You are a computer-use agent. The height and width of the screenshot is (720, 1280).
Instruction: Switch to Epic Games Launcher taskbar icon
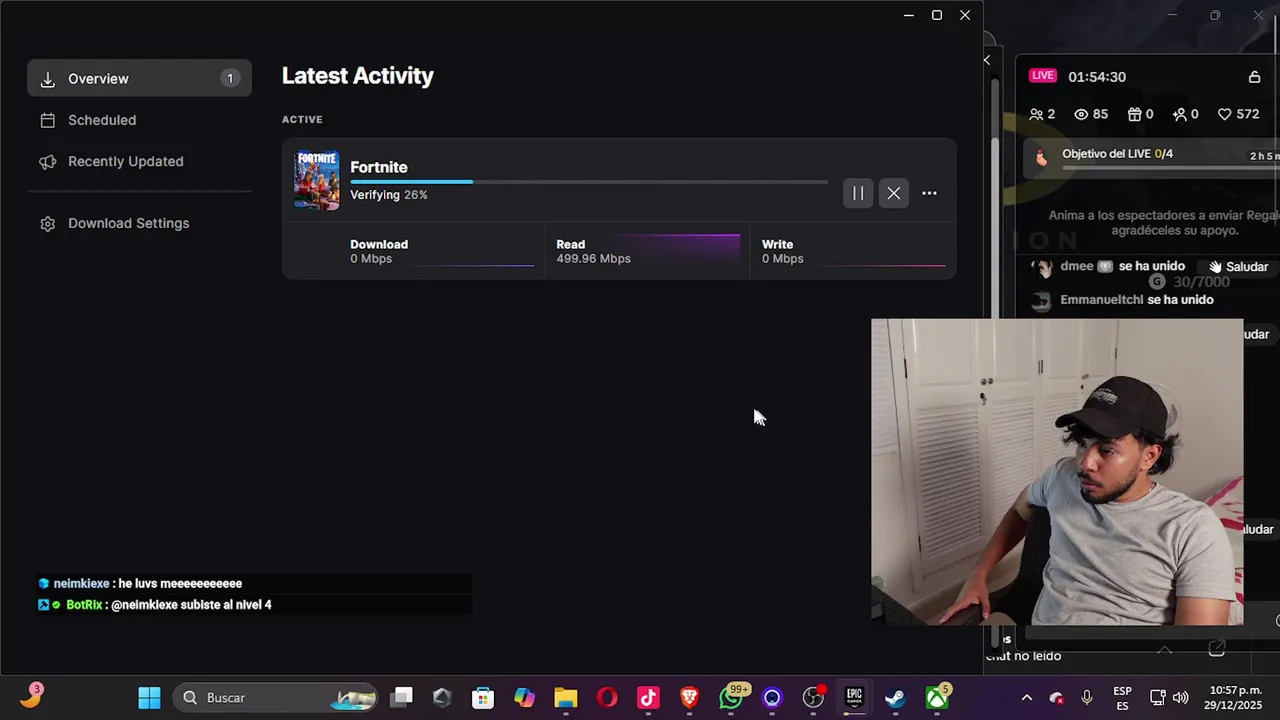854,698
